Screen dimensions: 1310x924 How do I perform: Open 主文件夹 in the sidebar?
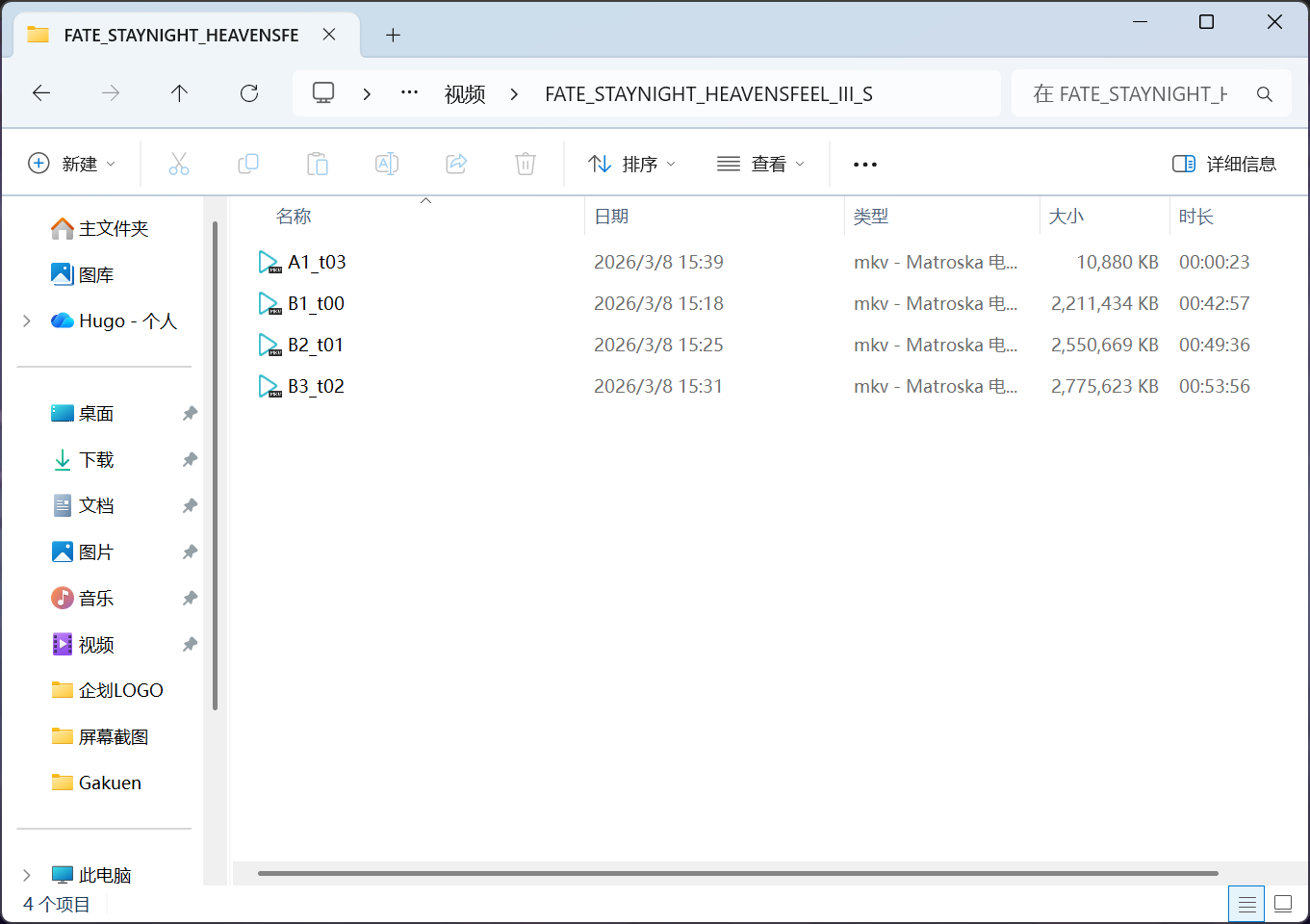point(100,228)
